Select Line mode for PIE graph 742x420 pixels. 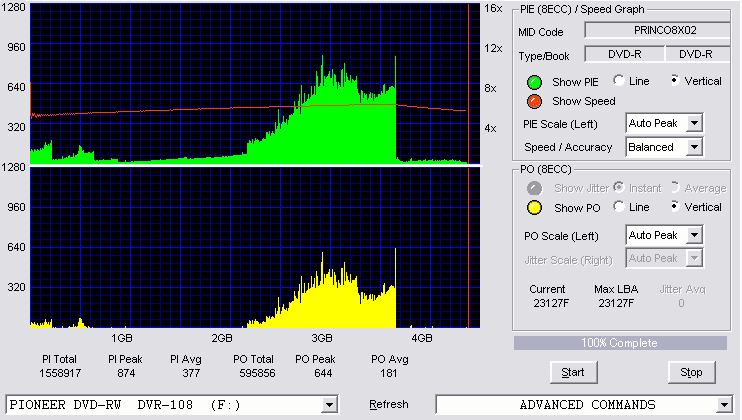coord(618,80)
